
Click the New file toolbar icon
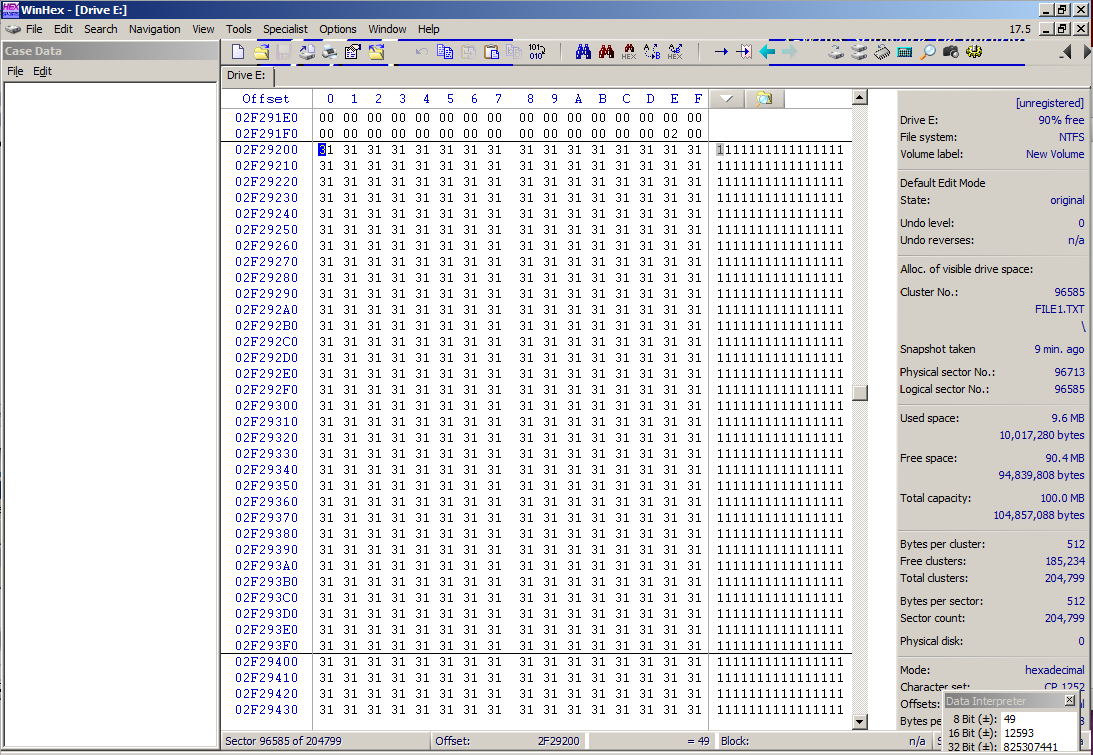238,52
